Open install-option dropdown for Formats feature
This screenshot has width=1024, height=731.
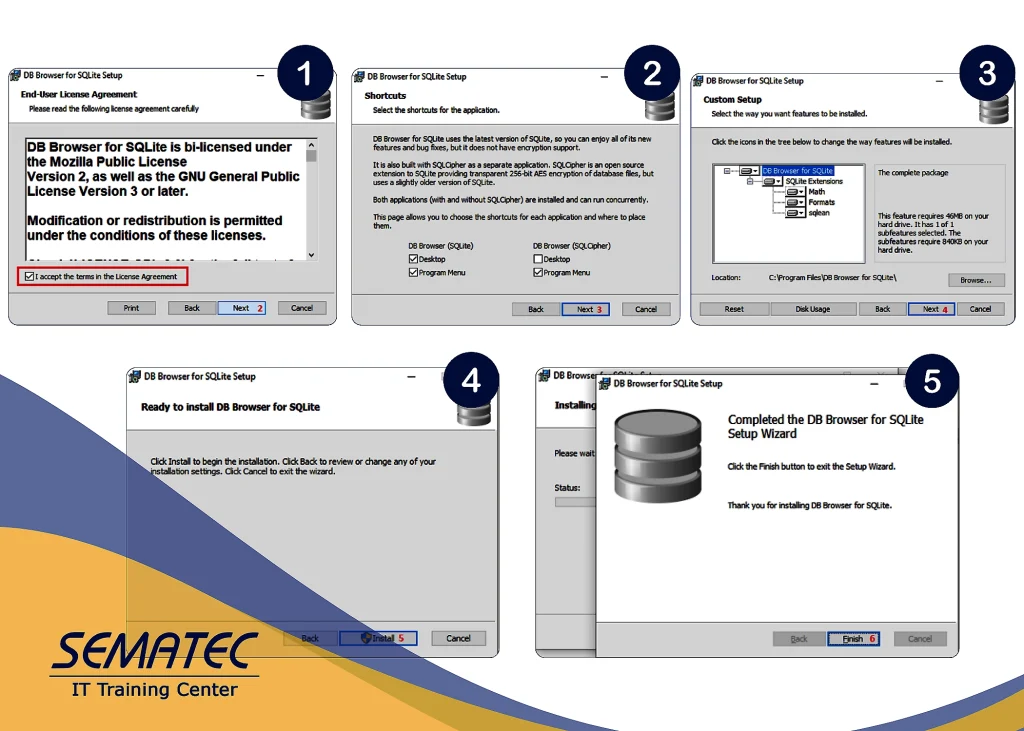click(795, 203)
